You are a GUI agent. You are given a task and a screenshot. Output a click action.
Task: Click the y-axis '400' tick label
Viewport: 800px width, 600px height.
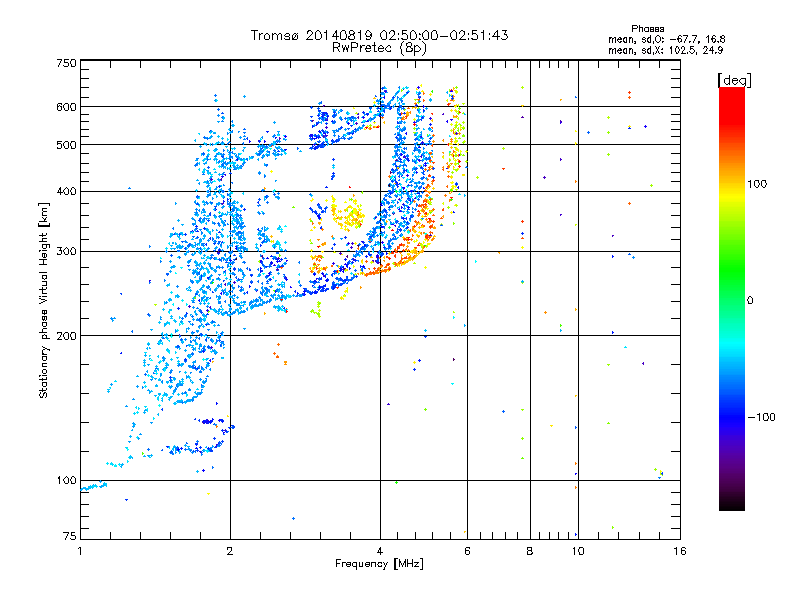point(66,191)
